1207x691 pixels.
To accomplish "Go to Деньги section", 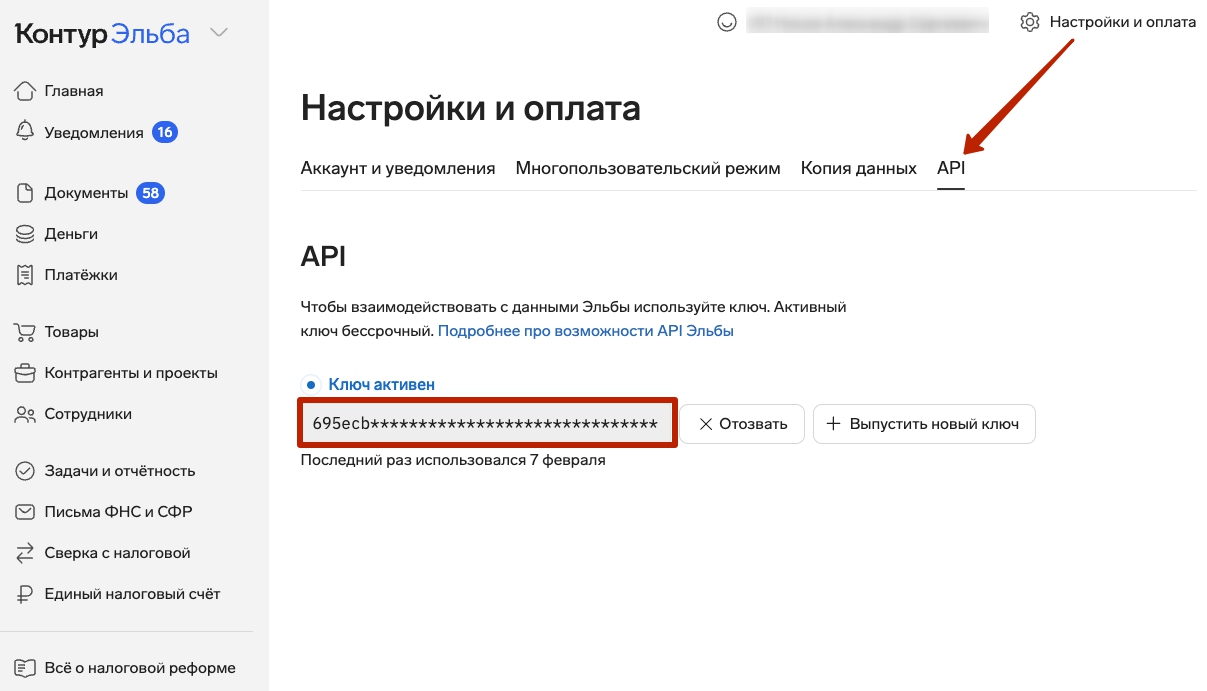I will tap(71, 234).
